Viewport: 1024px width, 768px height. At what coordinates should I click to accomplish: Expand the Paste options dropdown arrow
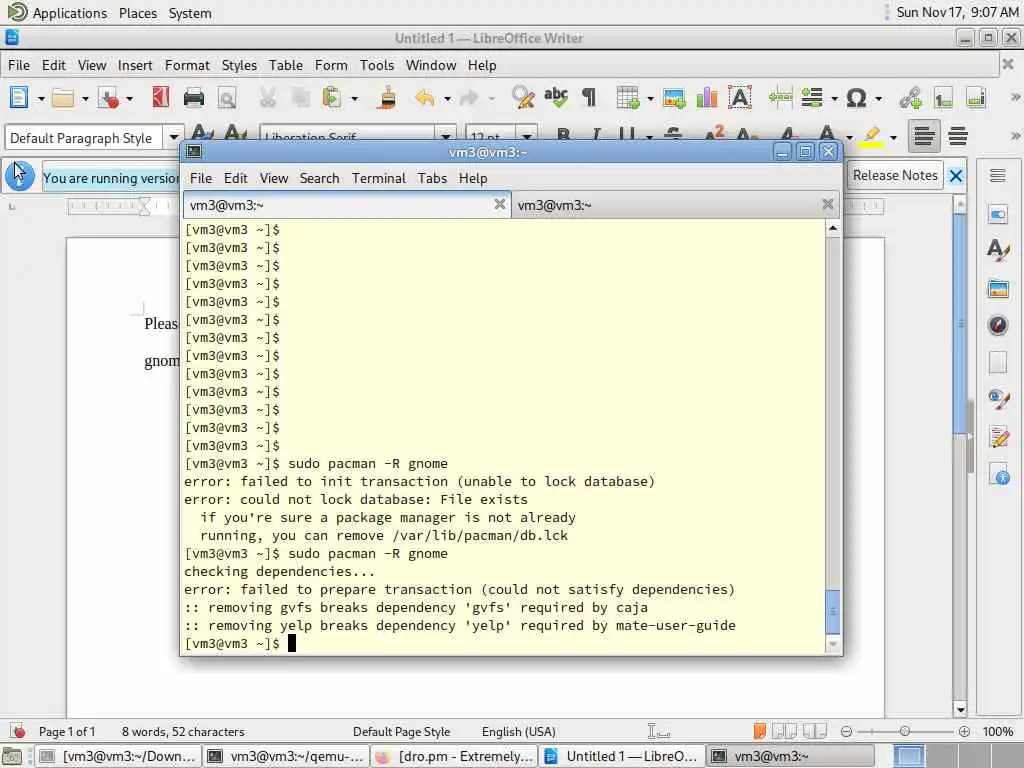(x=355, y=99)
